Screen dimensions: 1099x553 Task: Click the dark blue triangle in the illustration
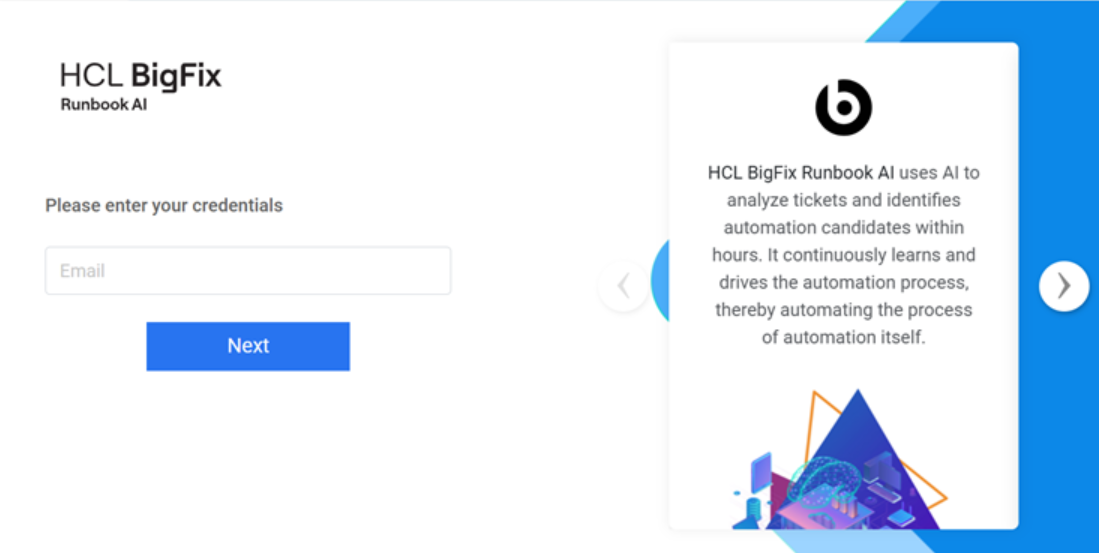pyautogui.click(x=862, y=430)
